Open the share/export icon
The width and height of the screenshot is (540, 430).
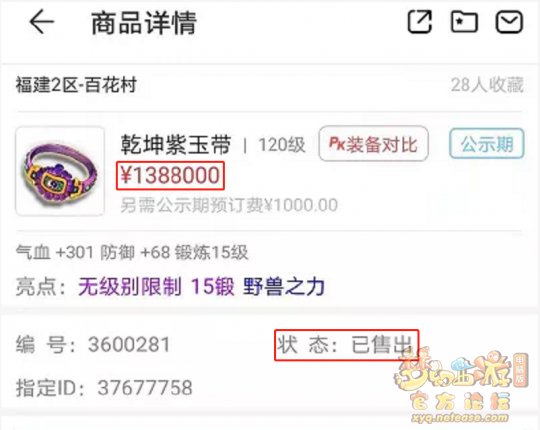pos(419,22)
